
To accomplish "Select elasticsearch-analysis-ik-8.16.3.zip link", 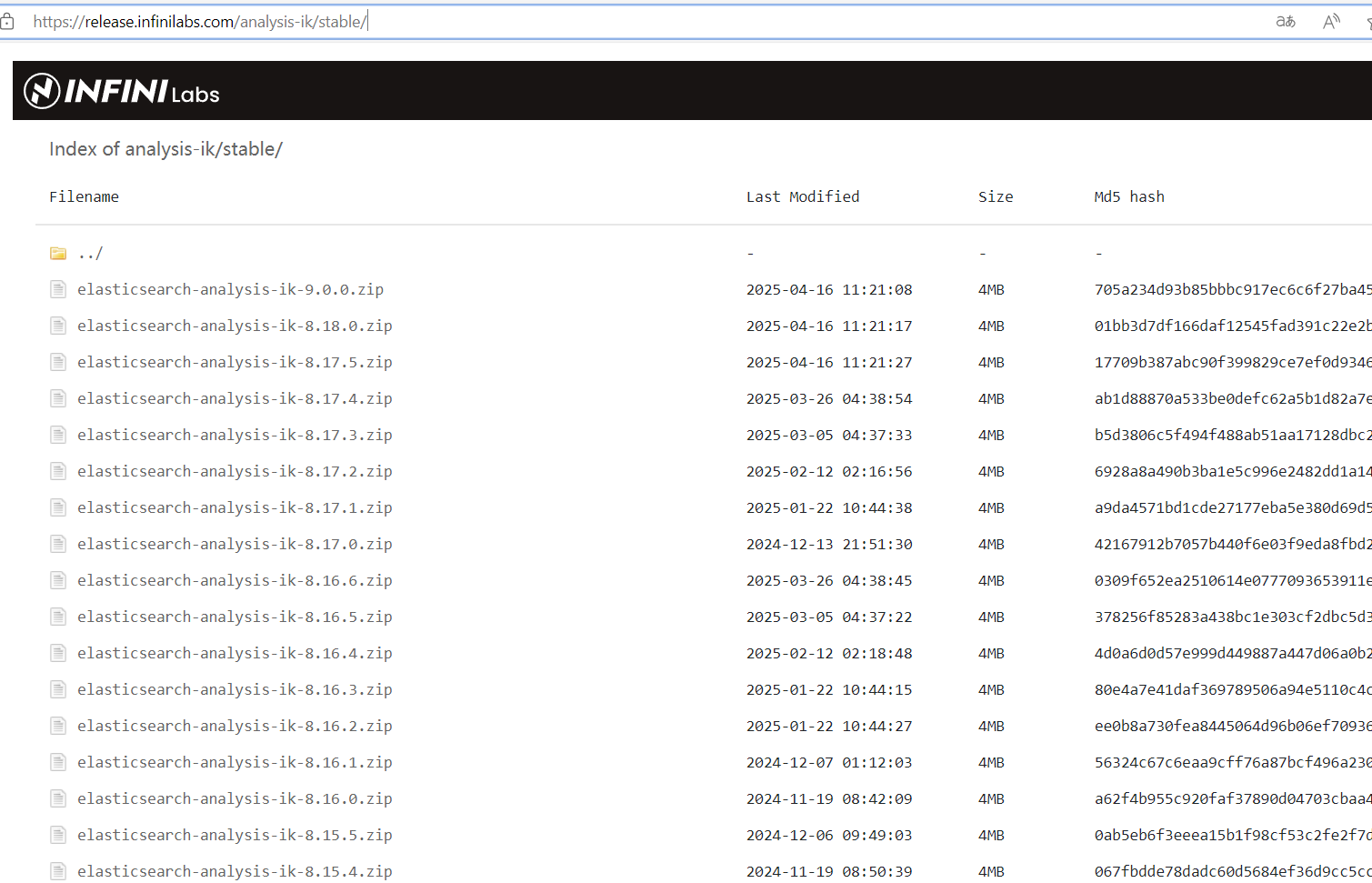I will click(235, 689).
